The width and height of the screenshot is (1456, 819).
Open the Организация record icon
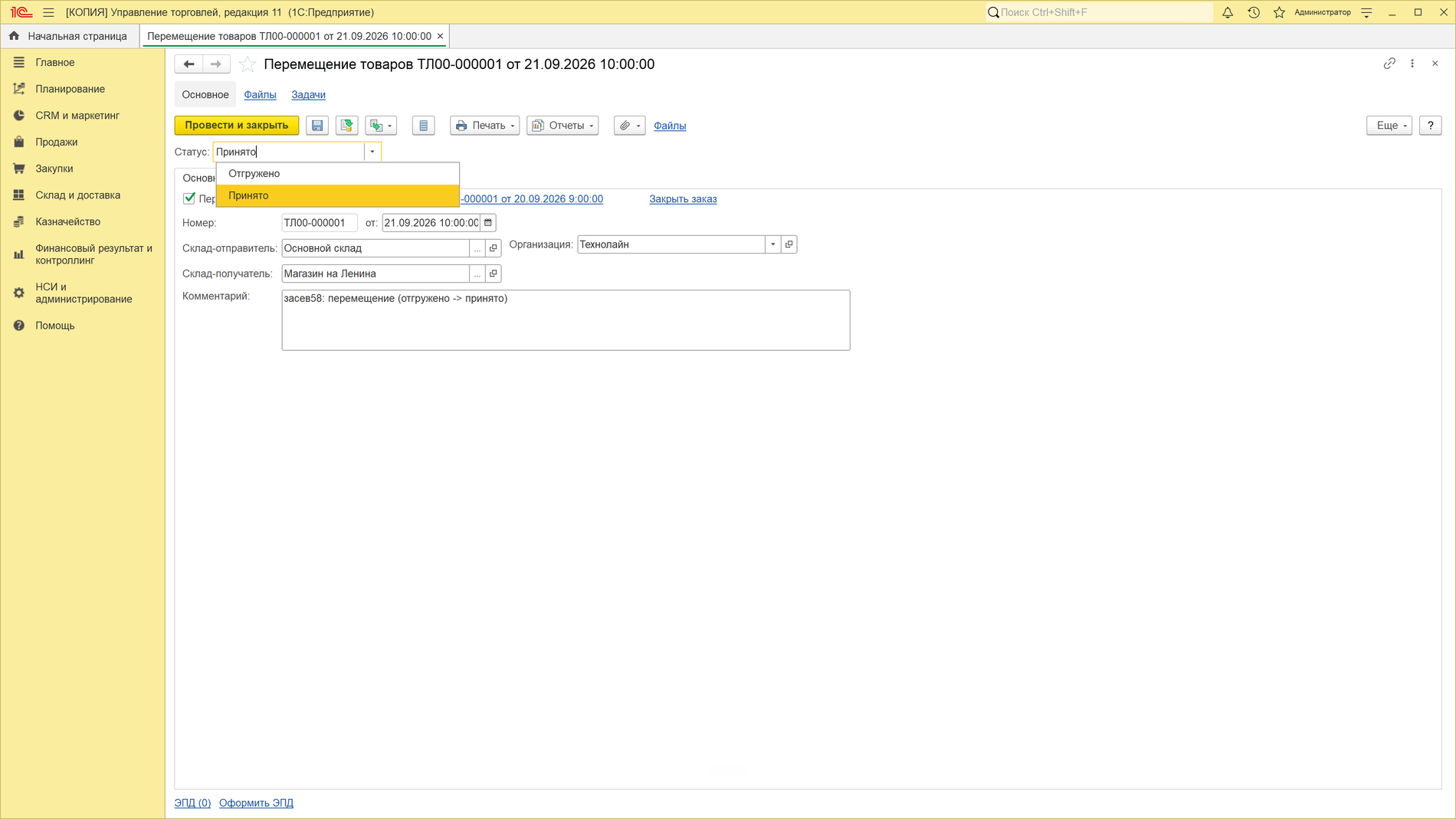pos(789,244)
